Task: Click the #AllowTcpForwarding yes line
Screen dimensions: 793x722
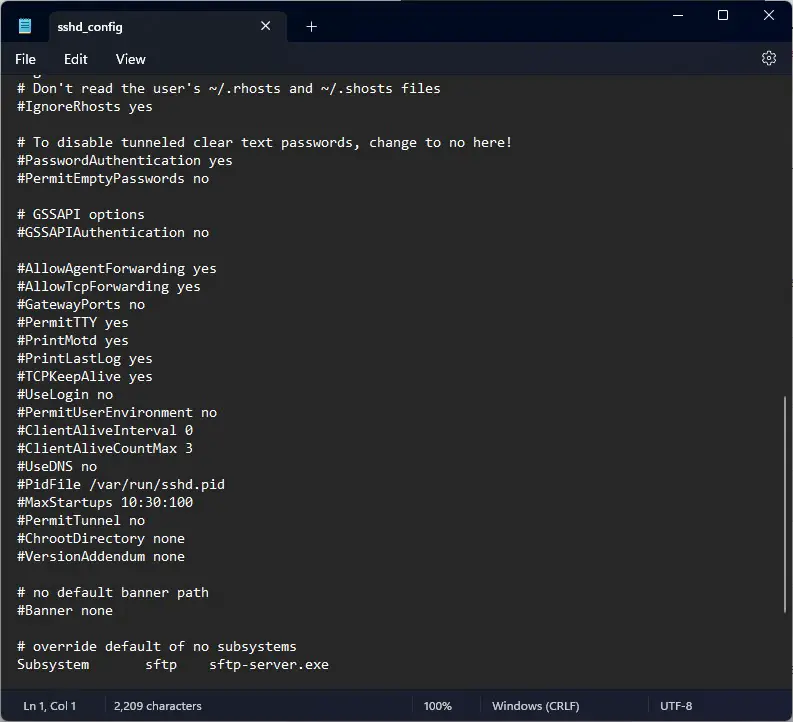Action: [109, 287]
